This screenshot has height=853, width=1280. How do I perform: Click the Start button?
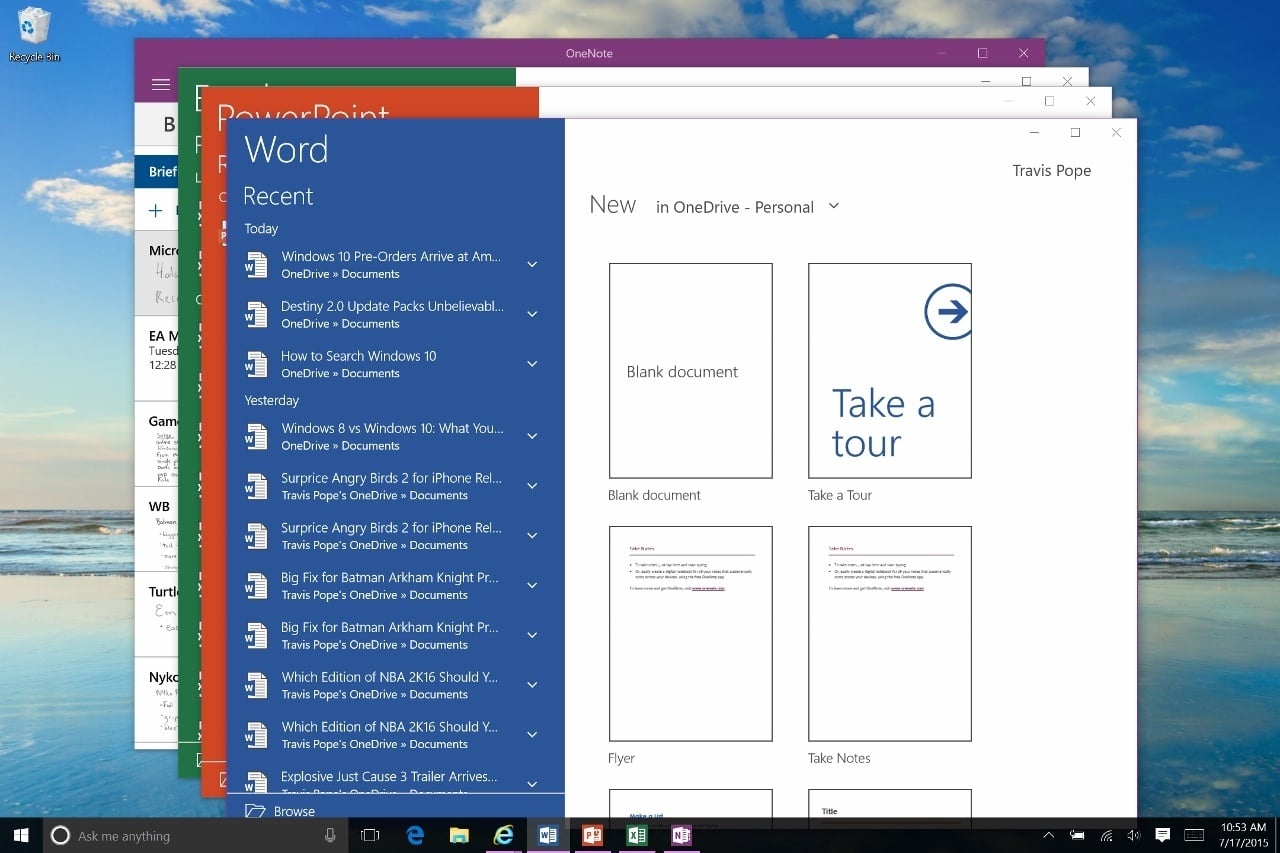(20, 835)
